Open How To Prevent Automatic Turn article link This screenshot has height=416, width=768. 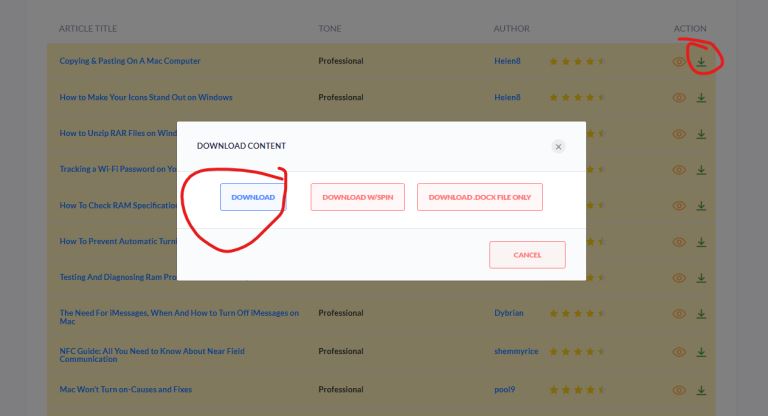118,241
